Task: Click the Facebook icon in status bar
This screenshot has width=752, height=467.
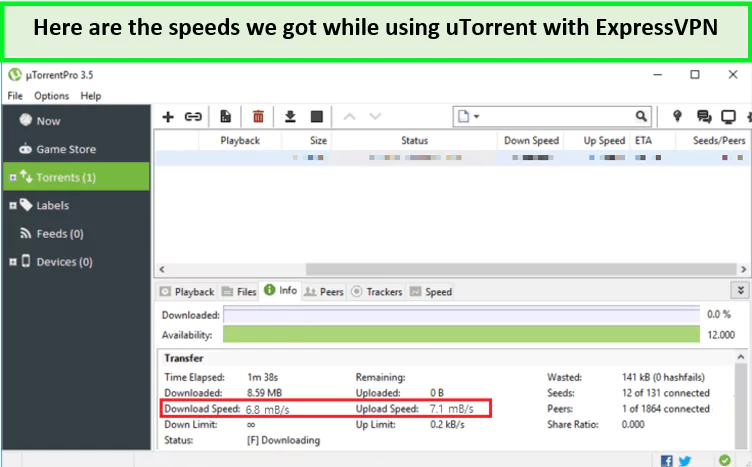Action: pyautogui.click(x=667, y=461)
